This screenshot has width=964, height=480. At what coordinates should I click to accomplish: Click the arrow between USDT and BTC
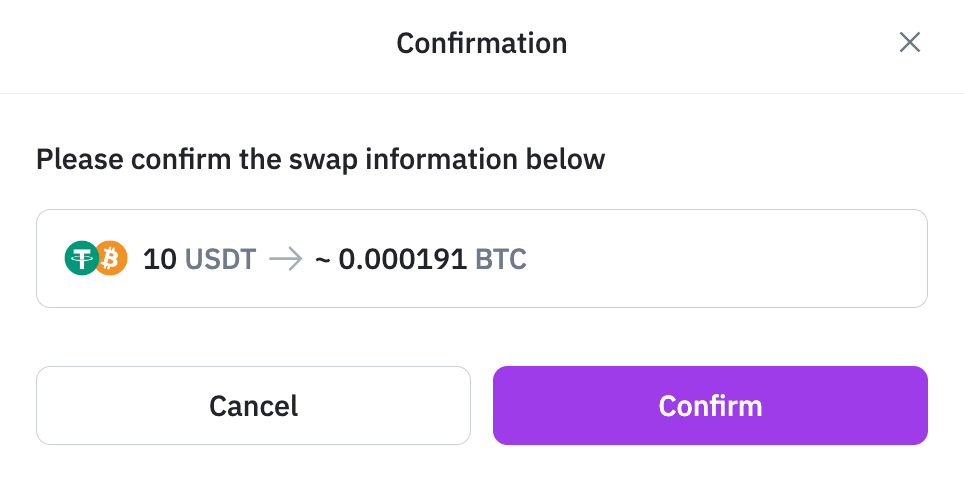coord(286,259)
